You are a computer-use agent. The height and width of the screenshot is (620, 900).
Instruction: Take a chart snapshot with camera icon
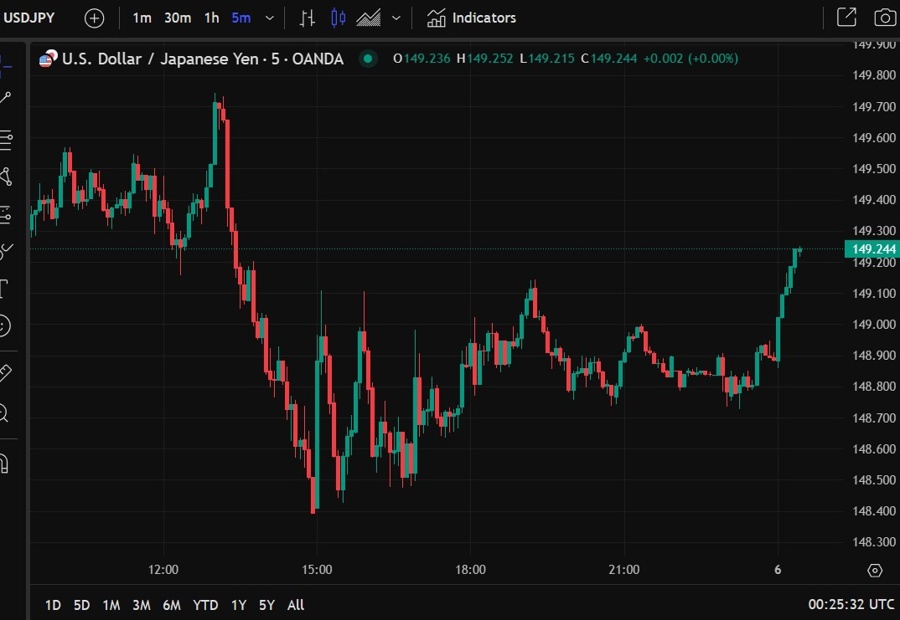tap(884, 18)
